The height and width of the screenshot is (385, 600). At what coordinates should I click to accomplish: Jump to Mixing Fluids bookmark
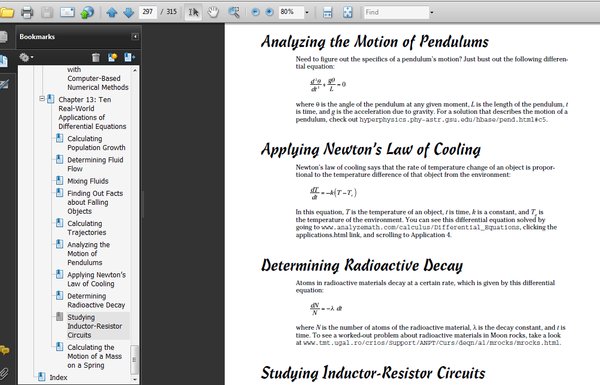point(88,181)
